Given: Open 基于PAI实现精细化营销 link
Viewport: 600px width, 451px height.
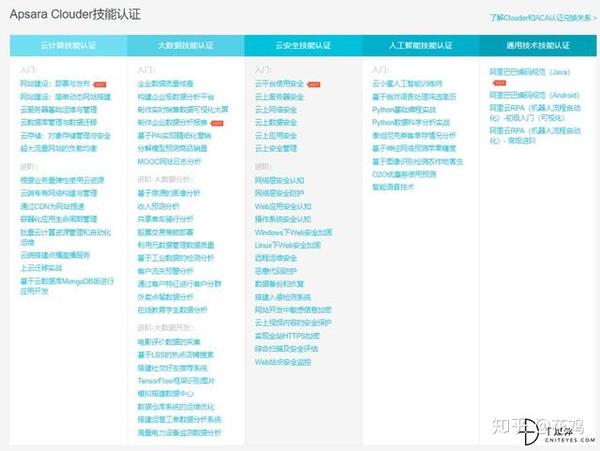Looking at the screenshot, I should click(174, 136).
